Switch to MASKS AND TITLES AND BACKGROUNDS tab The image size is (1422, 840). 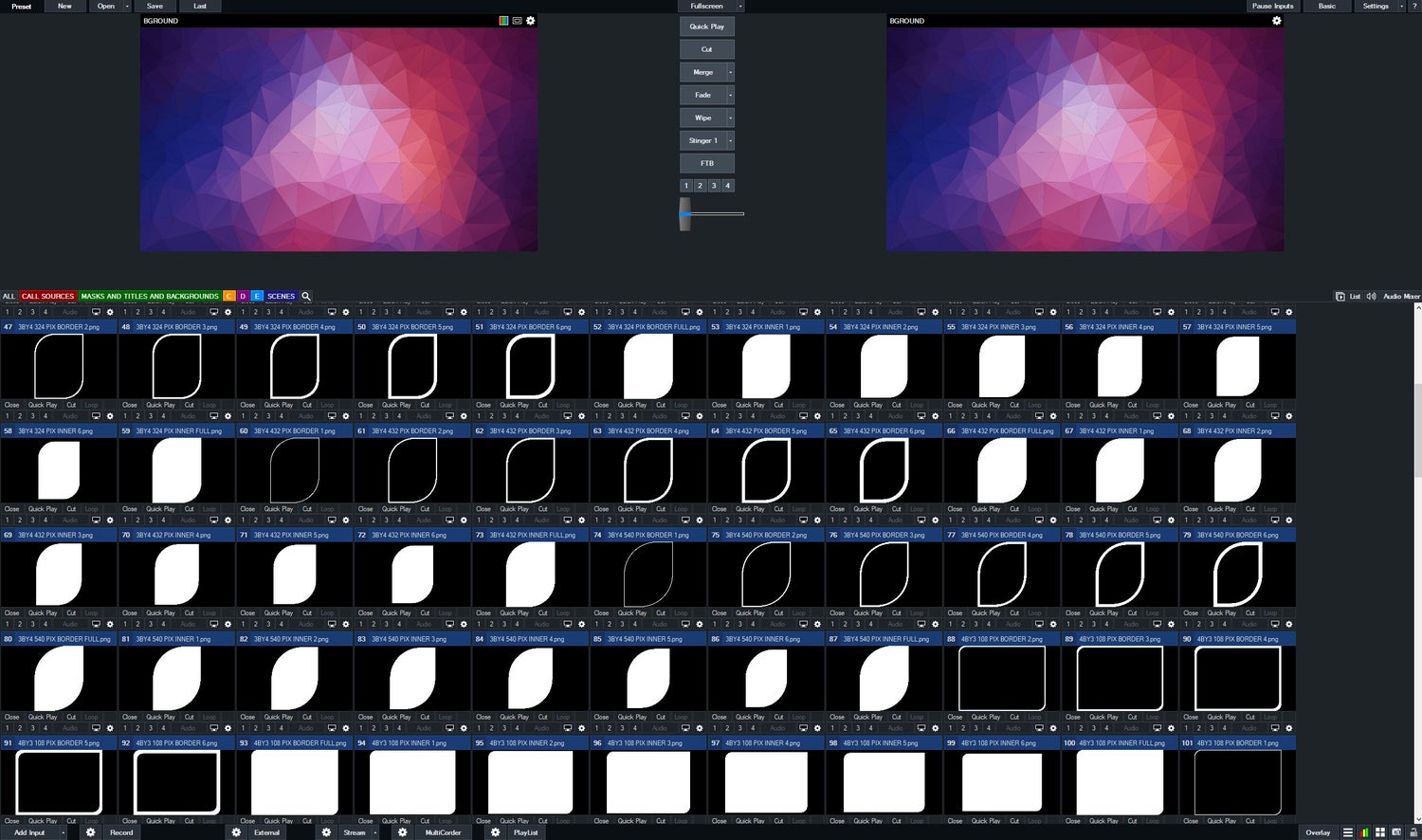[x=150, y=297]
